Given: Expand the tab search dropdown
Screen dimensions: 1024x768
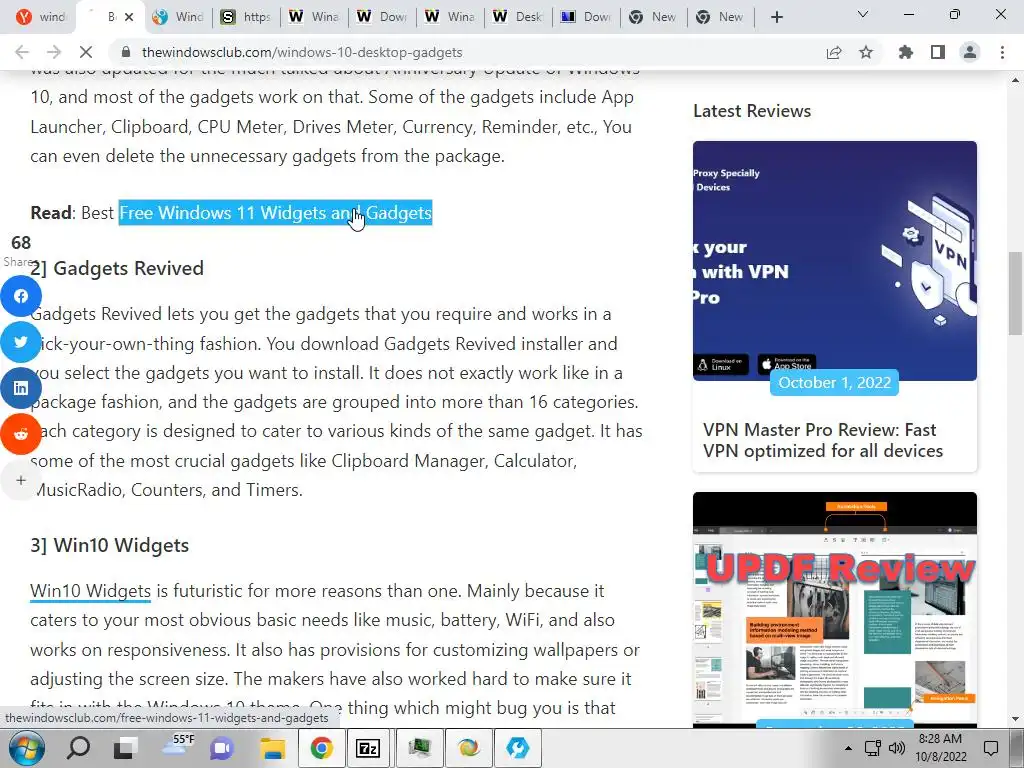Looking at the screenshot, I should click(x=863, y=14).
